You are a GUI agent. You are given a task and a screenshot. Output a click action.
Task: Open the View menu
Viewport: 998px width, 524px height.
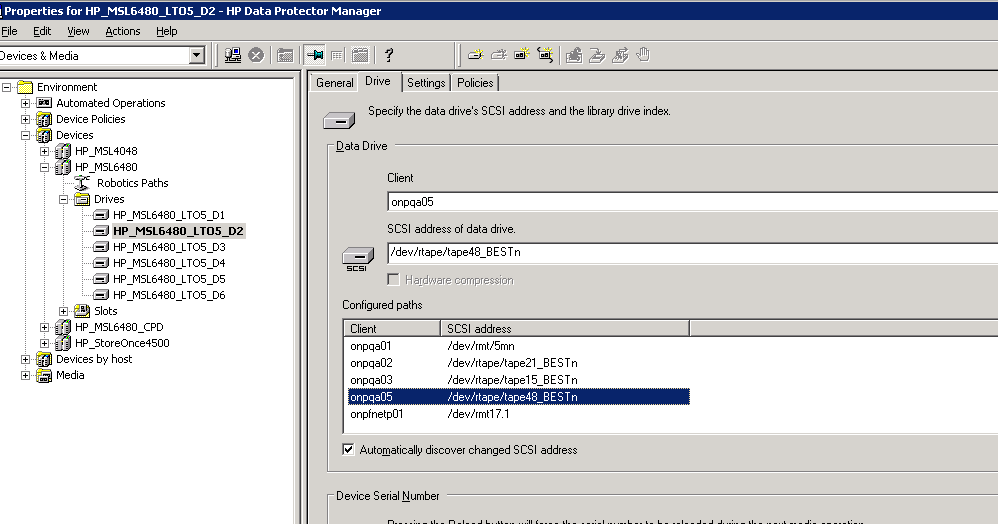click(78, 31)
